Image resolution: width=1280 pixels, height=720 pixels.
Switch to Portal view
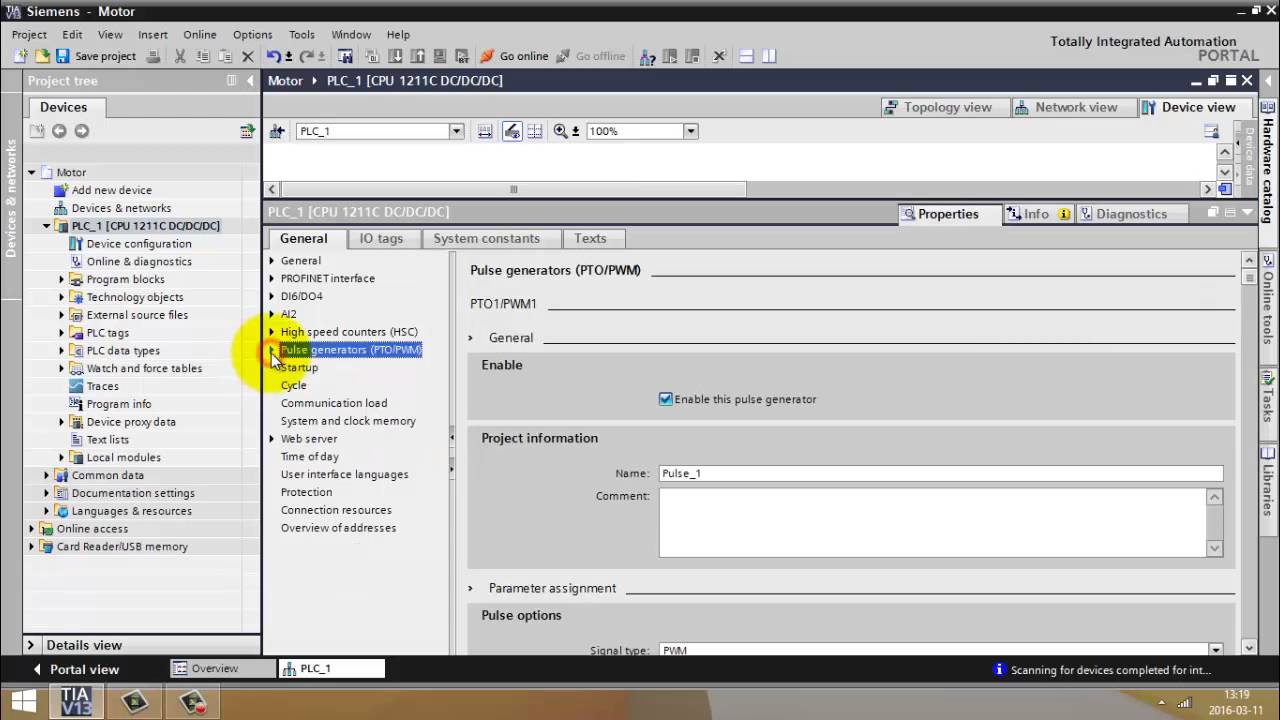pyautogui.click(x=76, y=669)
